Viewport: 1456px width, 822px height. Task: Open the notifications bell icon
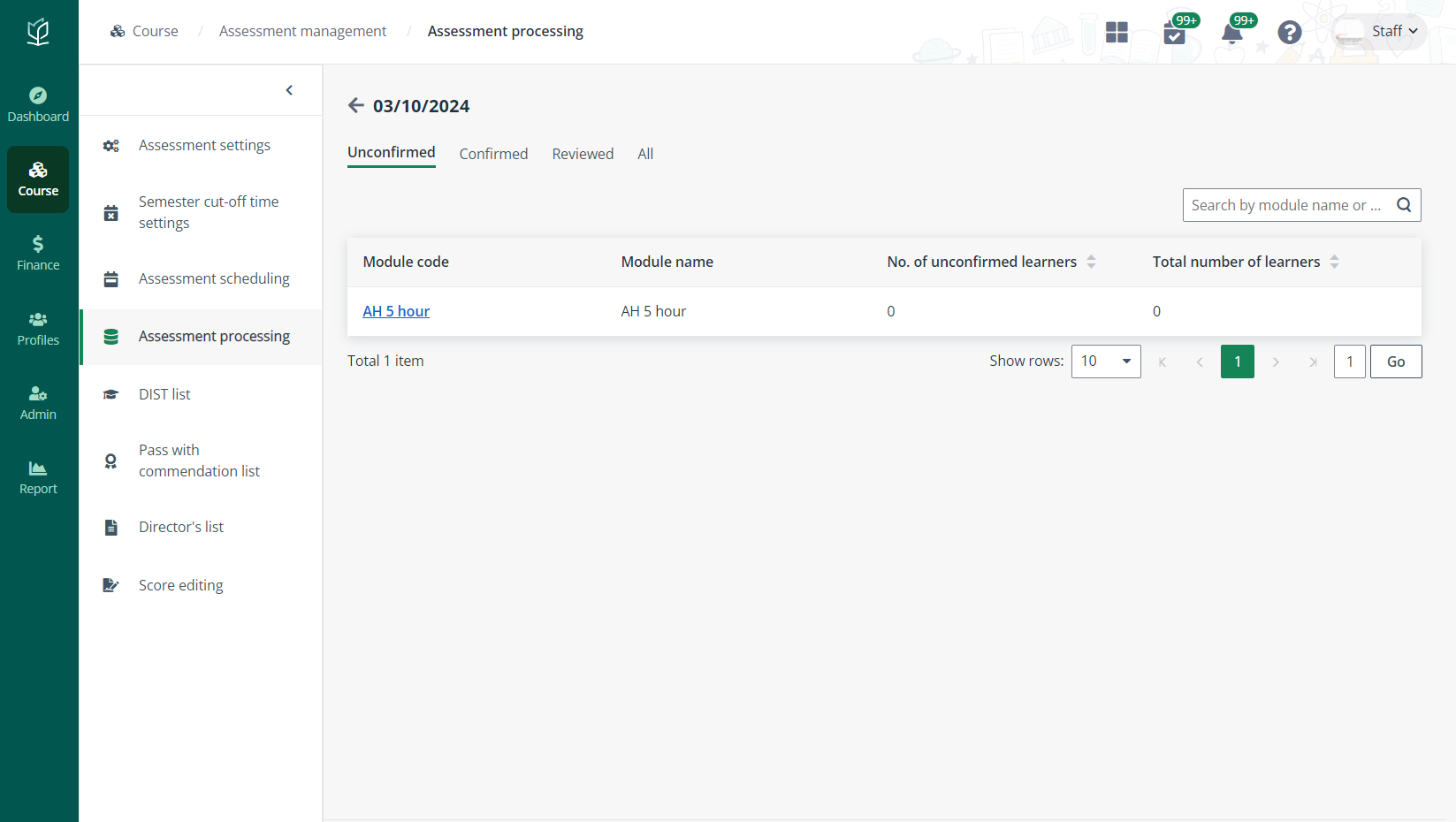[x=1231, y=34]
